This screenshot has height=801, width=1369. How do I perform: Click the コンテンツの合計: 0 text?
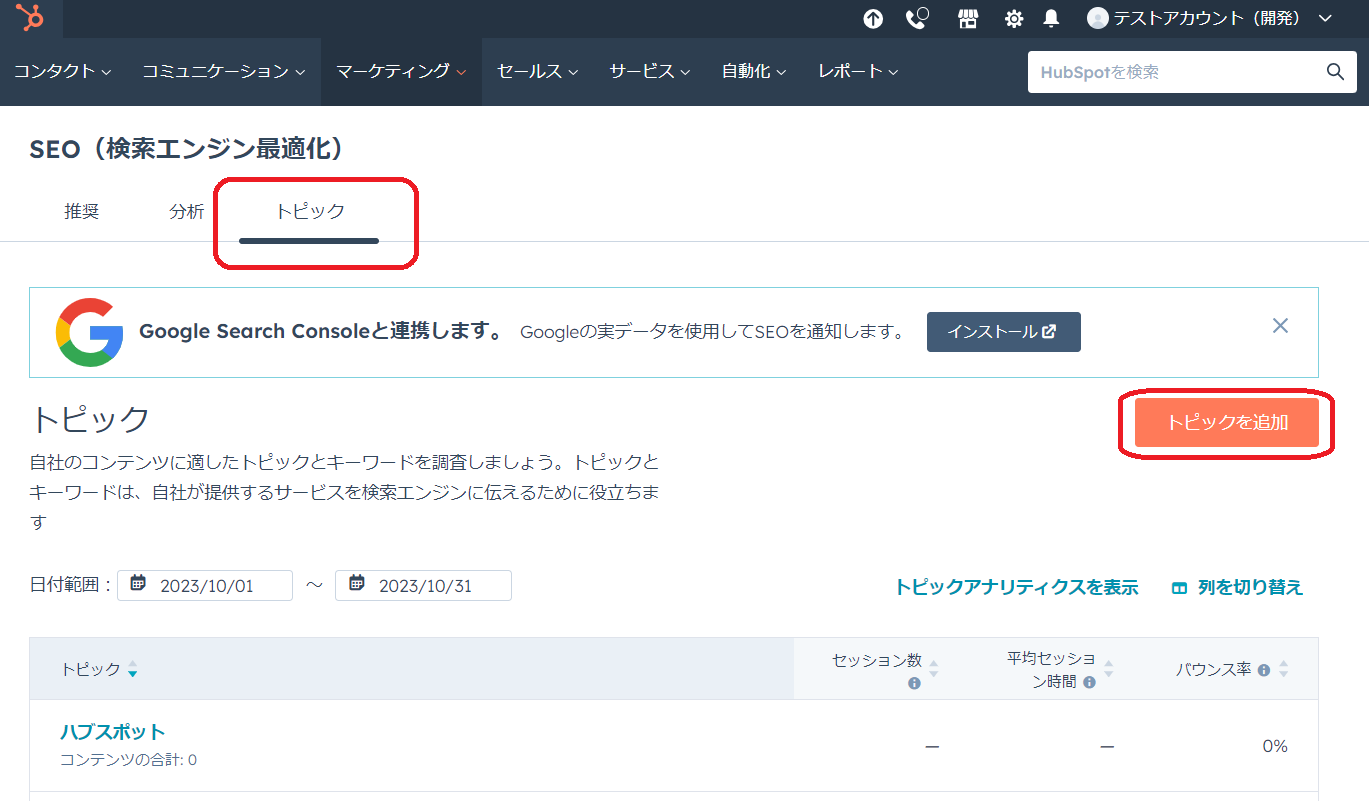pyautogui.click(x=128, y=760)
